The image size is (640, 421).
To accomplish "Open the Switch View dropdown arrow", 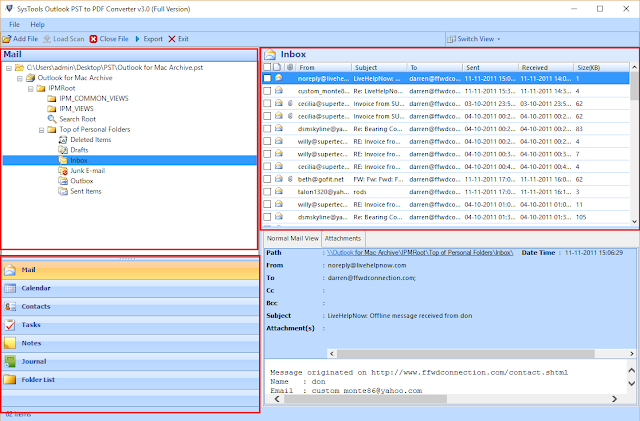I will tap(499, 39).
